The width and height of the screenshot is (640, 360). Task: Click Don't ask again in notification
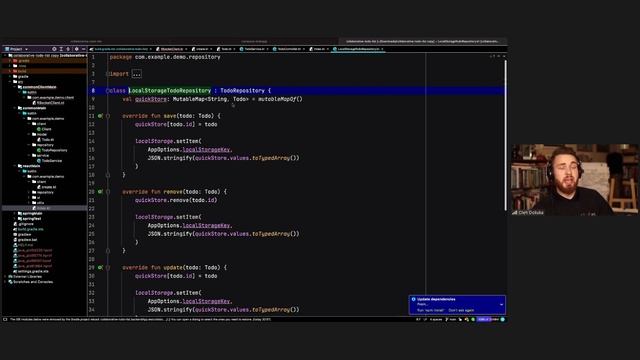tap(461, 310)
